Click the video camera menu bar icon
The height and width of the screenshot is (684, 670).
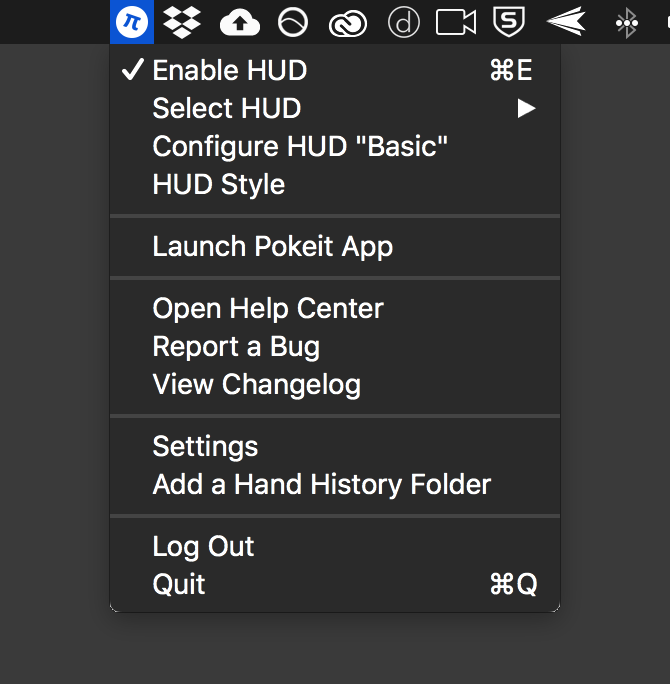[455, 22]
